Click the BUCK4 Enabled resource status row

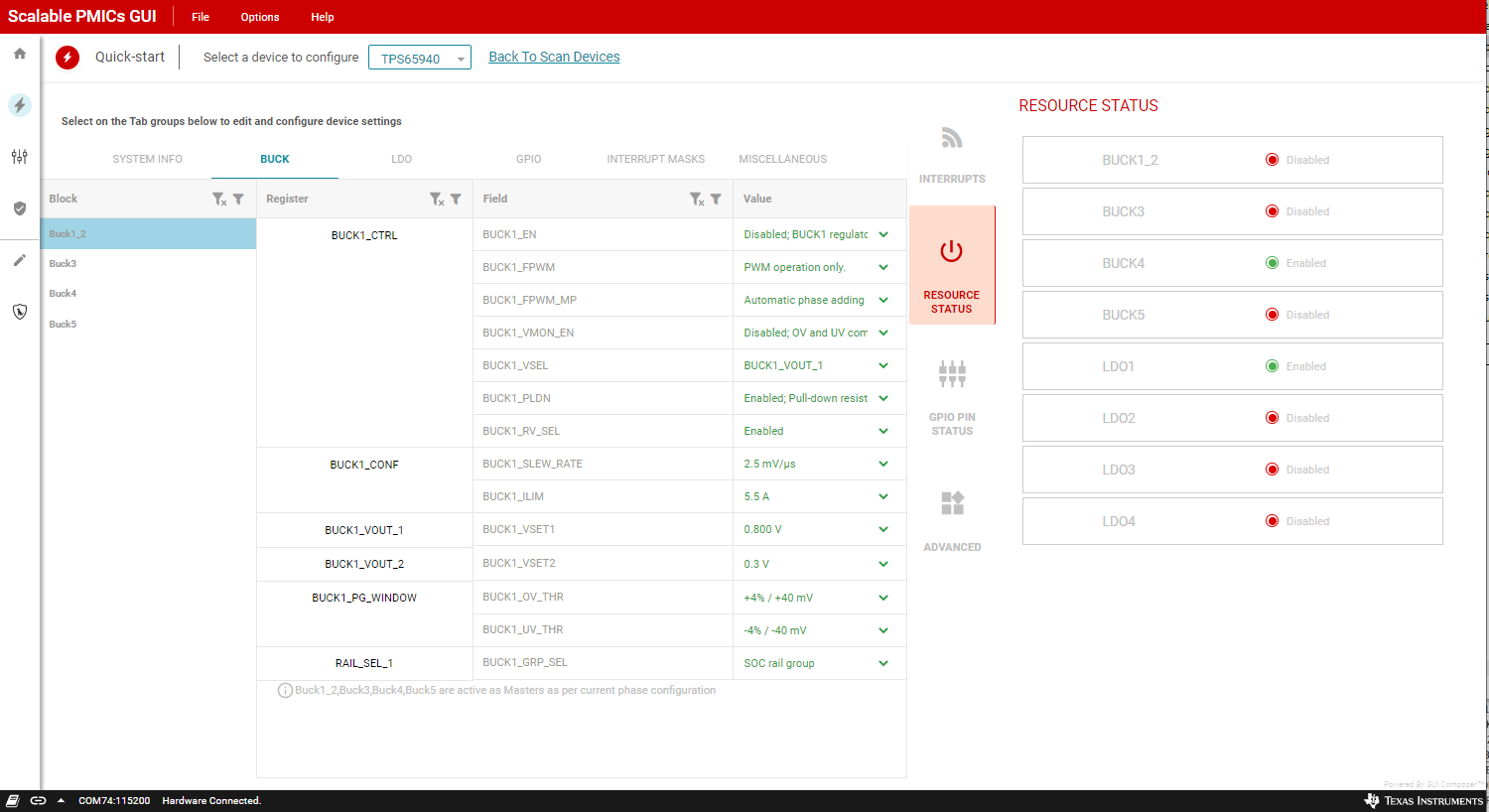[x=1232, y=263]
